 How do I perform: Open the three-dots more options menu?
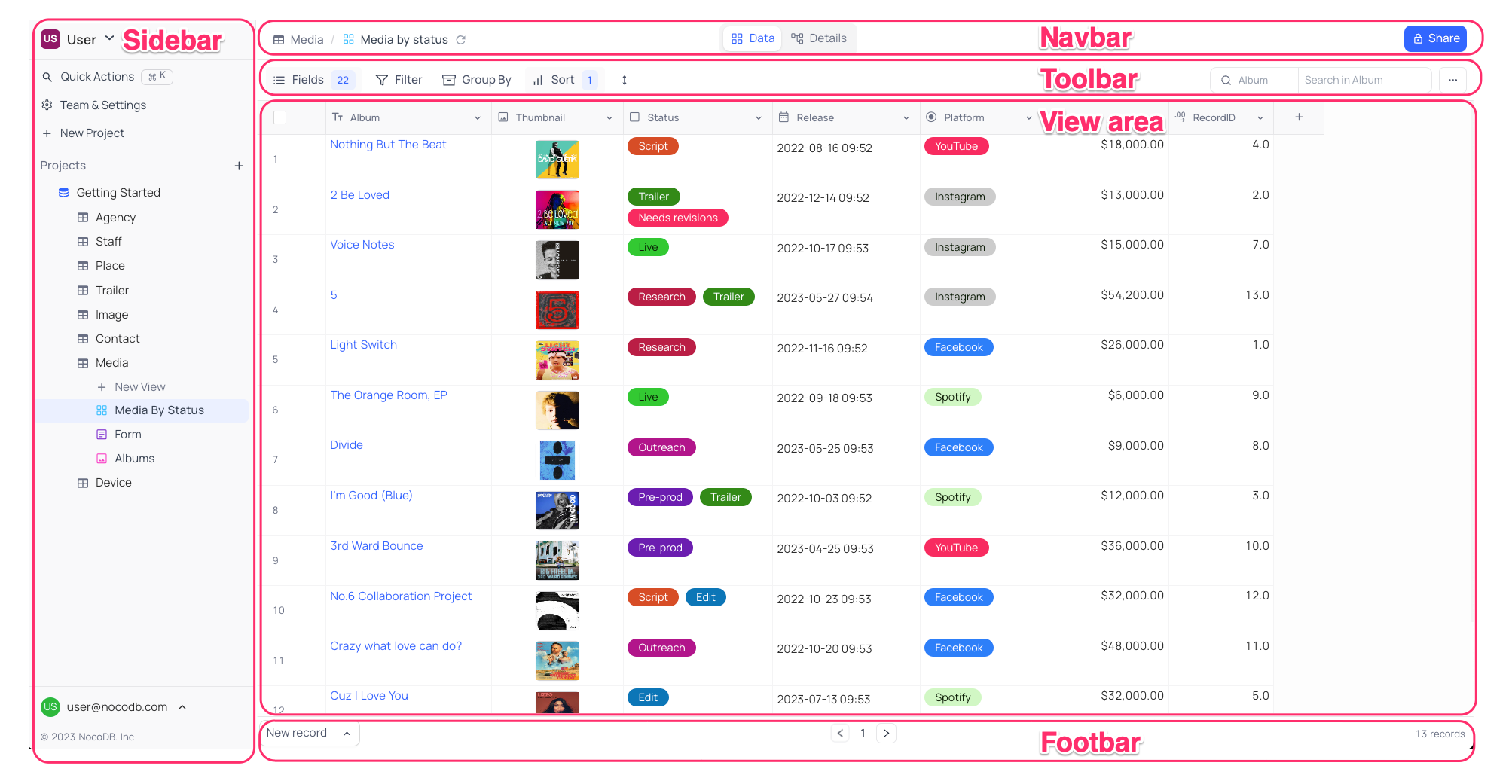click(1452, 80)
